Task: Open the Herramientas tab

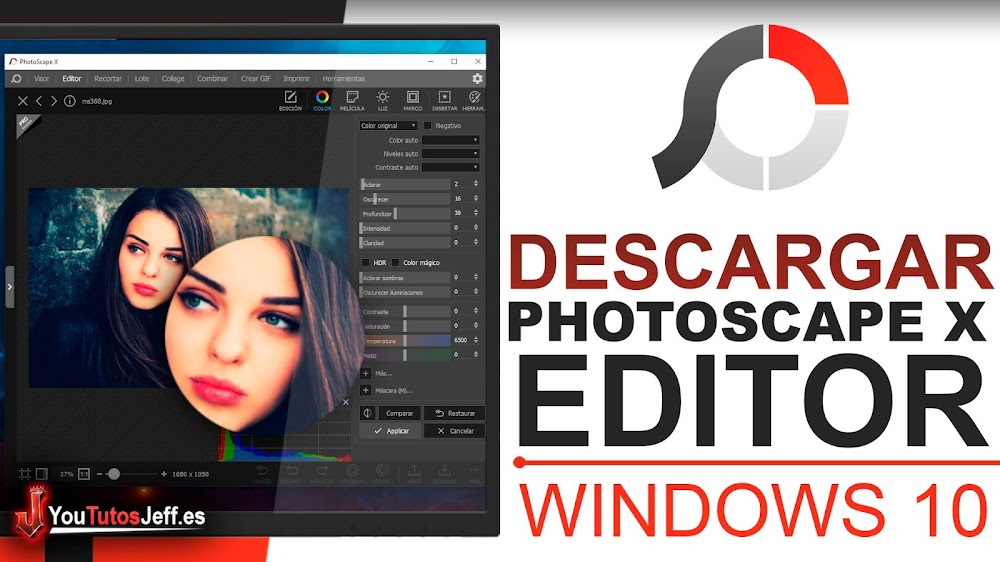Action: (344, 78)
